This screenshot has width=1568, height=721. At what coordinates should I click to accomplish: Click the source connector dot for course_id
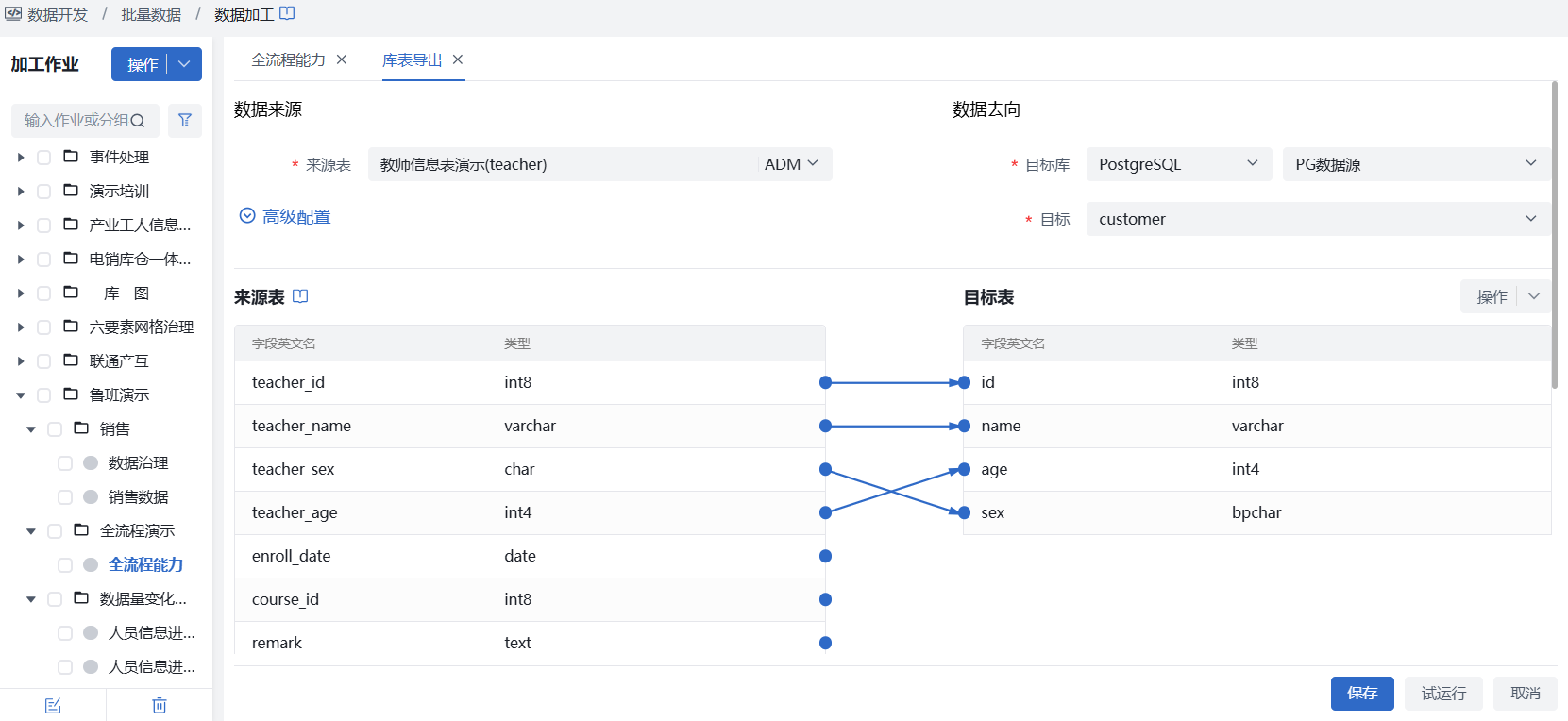click(x=825, y=599)
